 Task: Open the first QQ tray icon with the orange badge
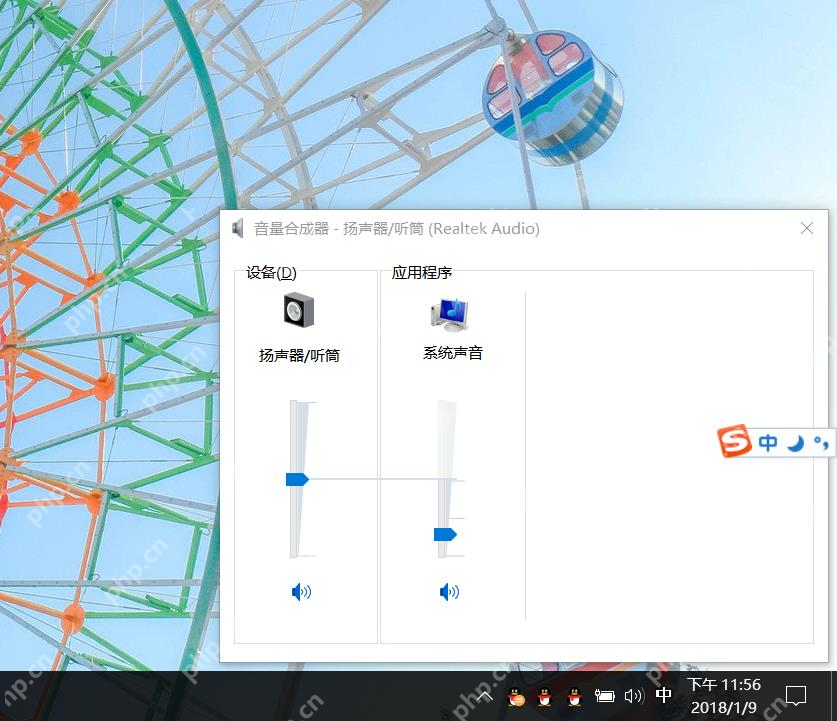coord(516,697)
